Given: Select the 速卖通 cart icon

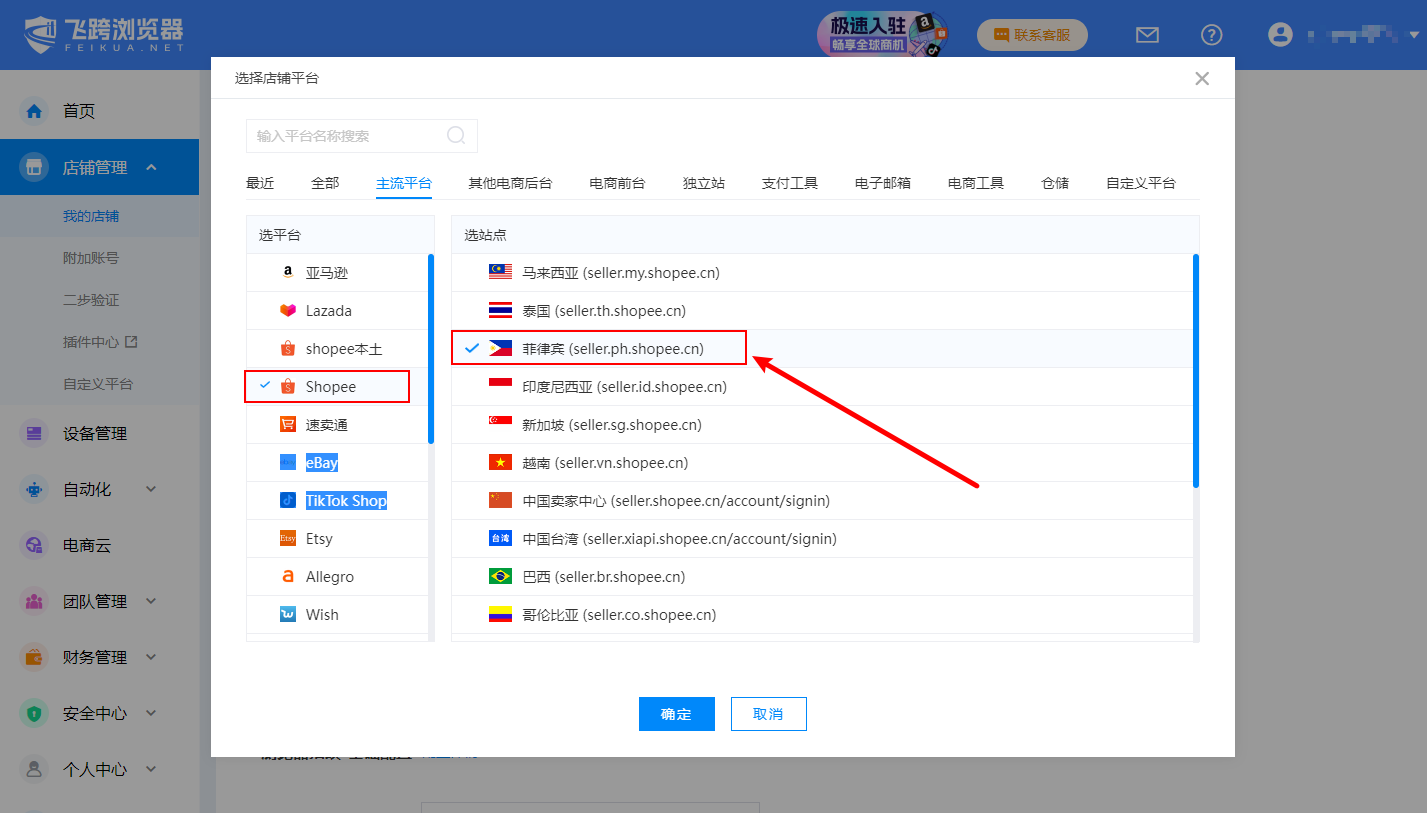Looking at the screenshot, I should click(288, 425).
